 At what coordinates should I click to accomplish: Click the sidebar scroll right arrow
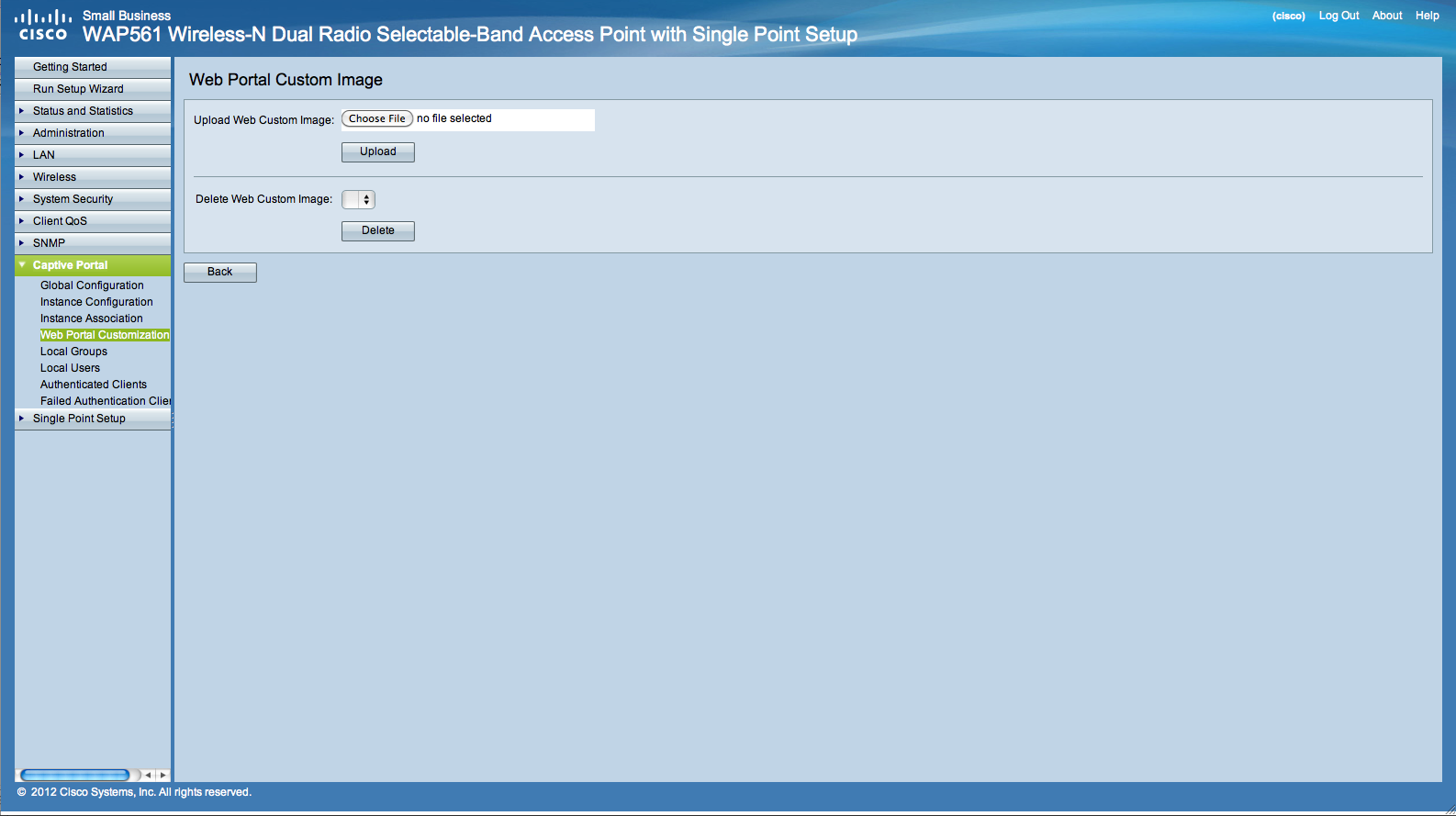(163, 776)
